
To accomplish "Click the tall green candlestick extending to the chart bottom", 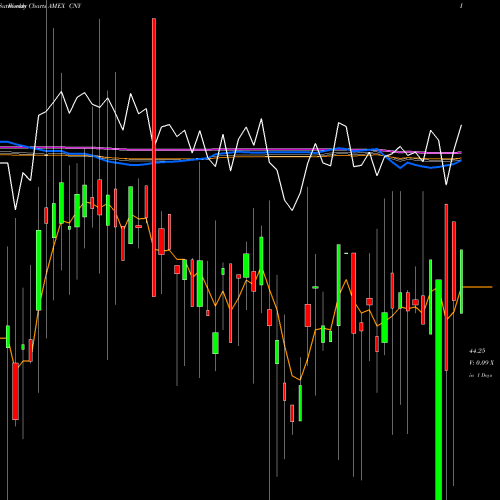I will coord(439,389).
